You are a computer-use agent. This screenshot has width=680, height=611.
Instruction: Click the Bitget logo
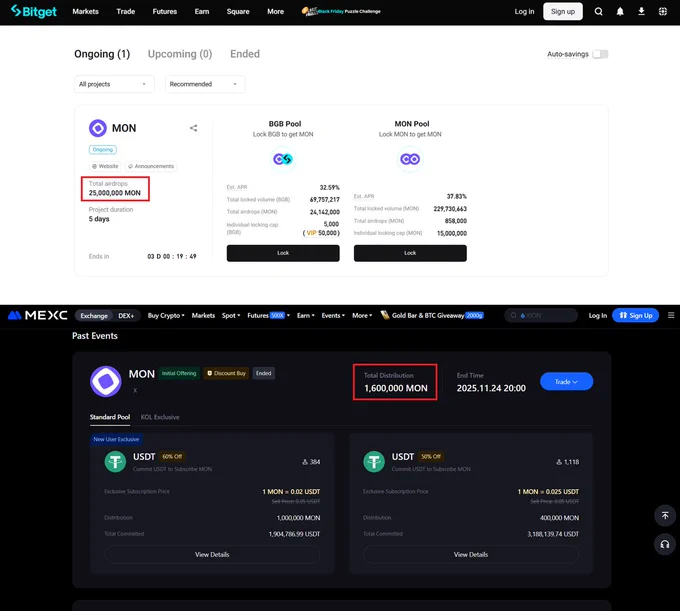coord(33,11)
